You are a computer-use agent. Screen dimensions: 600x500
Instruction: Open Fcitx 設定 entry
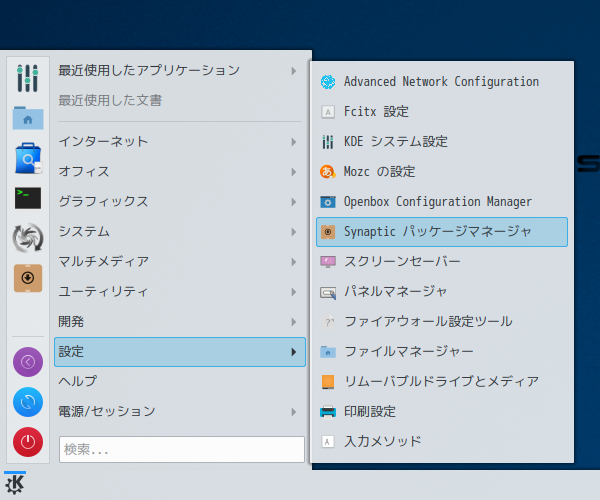pos(442,112)
